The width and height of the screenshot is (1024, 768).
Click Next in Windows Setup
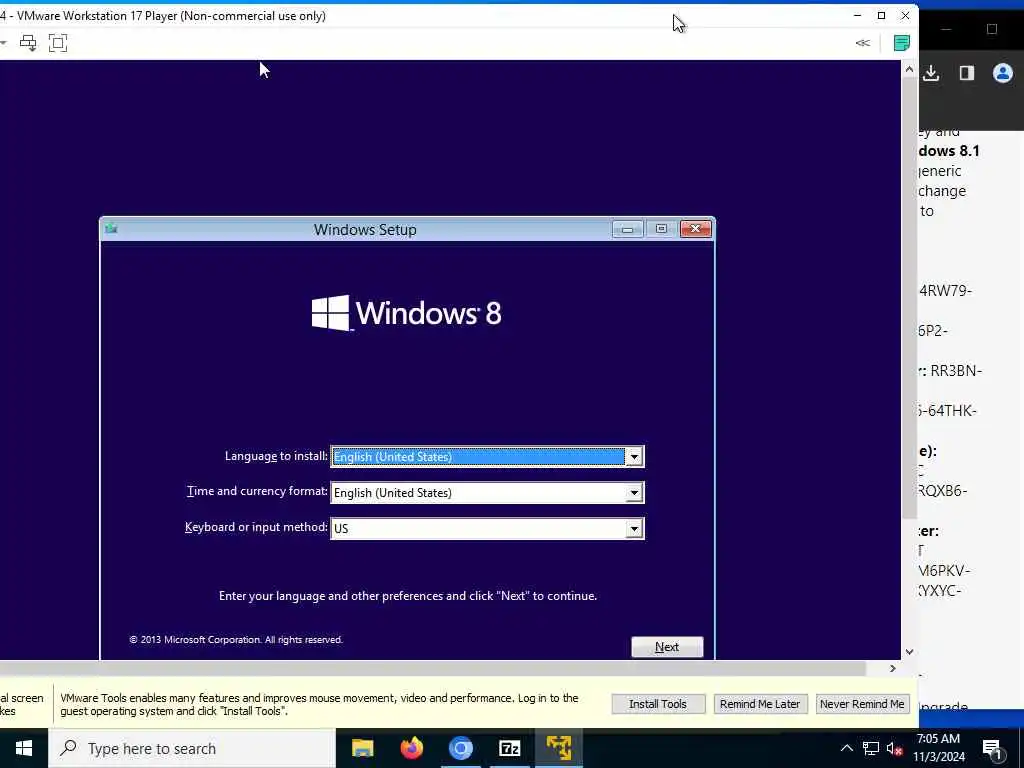tap(667, 647)
